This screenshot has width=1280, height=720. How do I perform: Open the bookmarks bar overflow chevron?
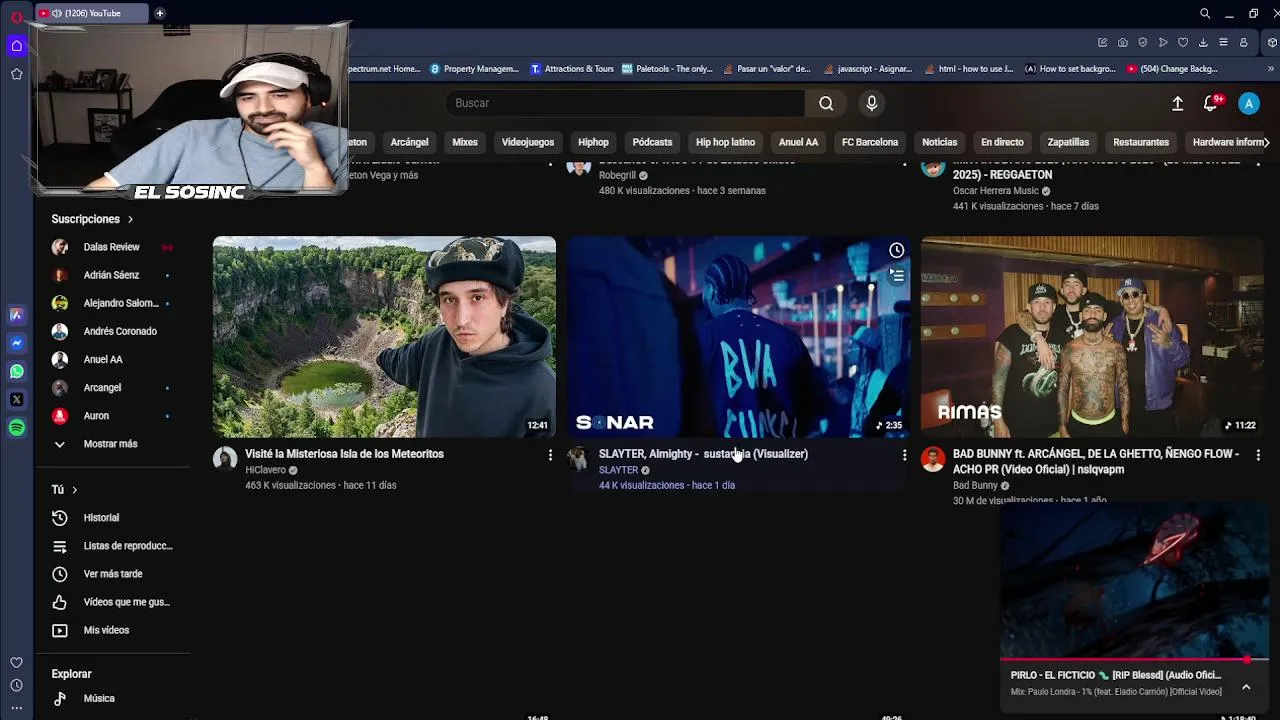click(x=1271, y=69)
